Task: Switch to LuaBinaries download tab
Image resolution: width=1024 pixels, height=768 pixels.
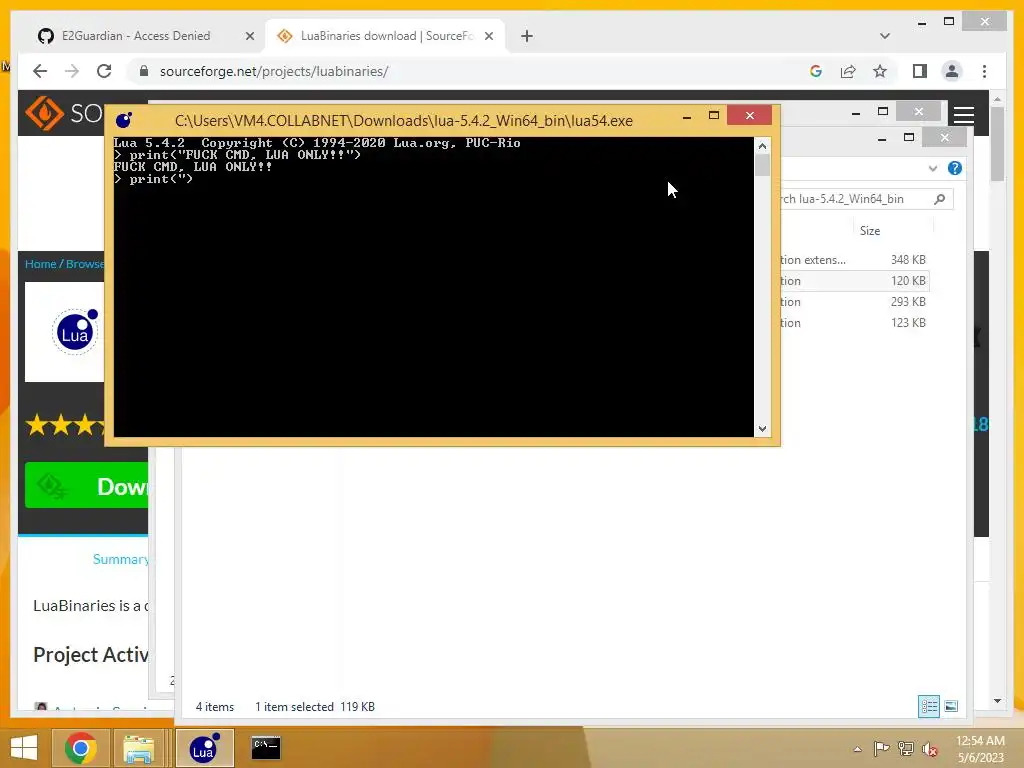Action: (385, 36)
